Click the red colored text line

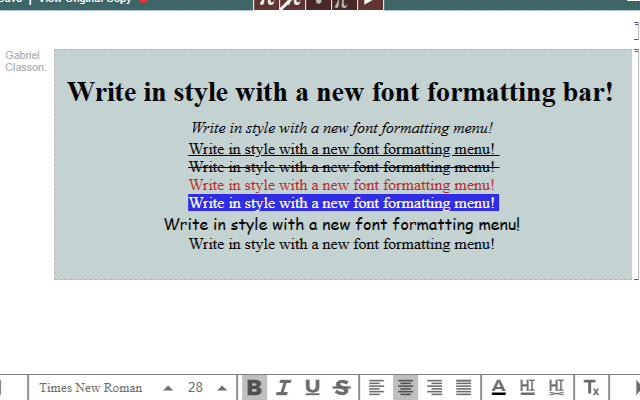click(342, 185)
